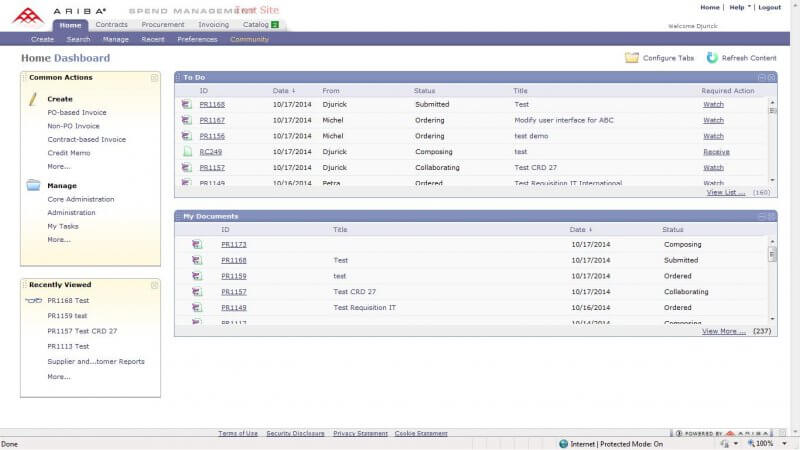The image size is (800, 450).
Task: Open RC249 link in To Do
Action: click(x=211, y=152)
